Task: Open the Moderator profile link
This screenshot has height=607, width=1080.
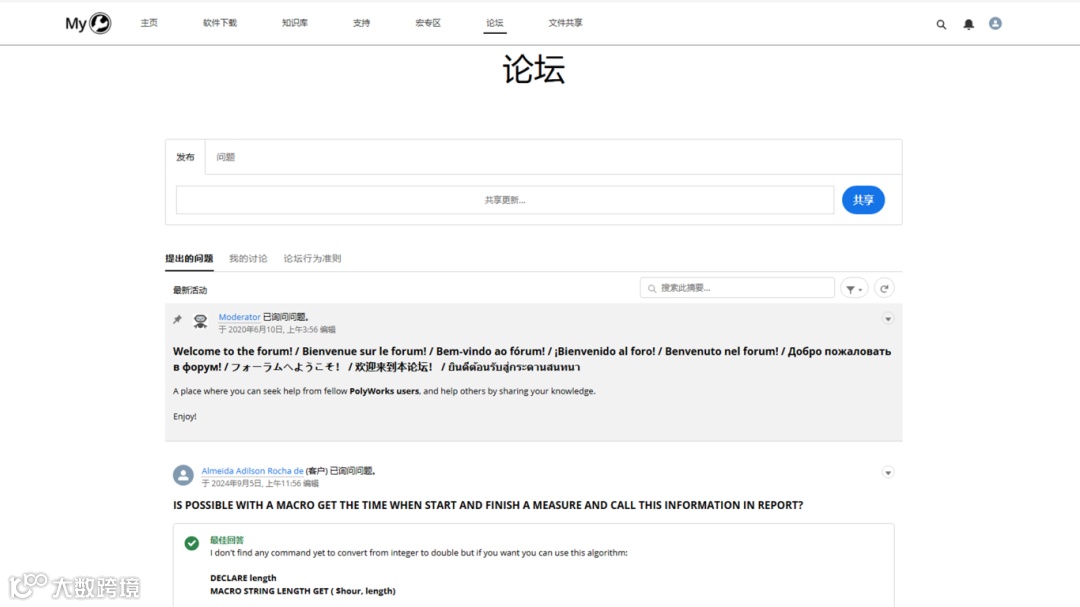Action: [240, 317]
